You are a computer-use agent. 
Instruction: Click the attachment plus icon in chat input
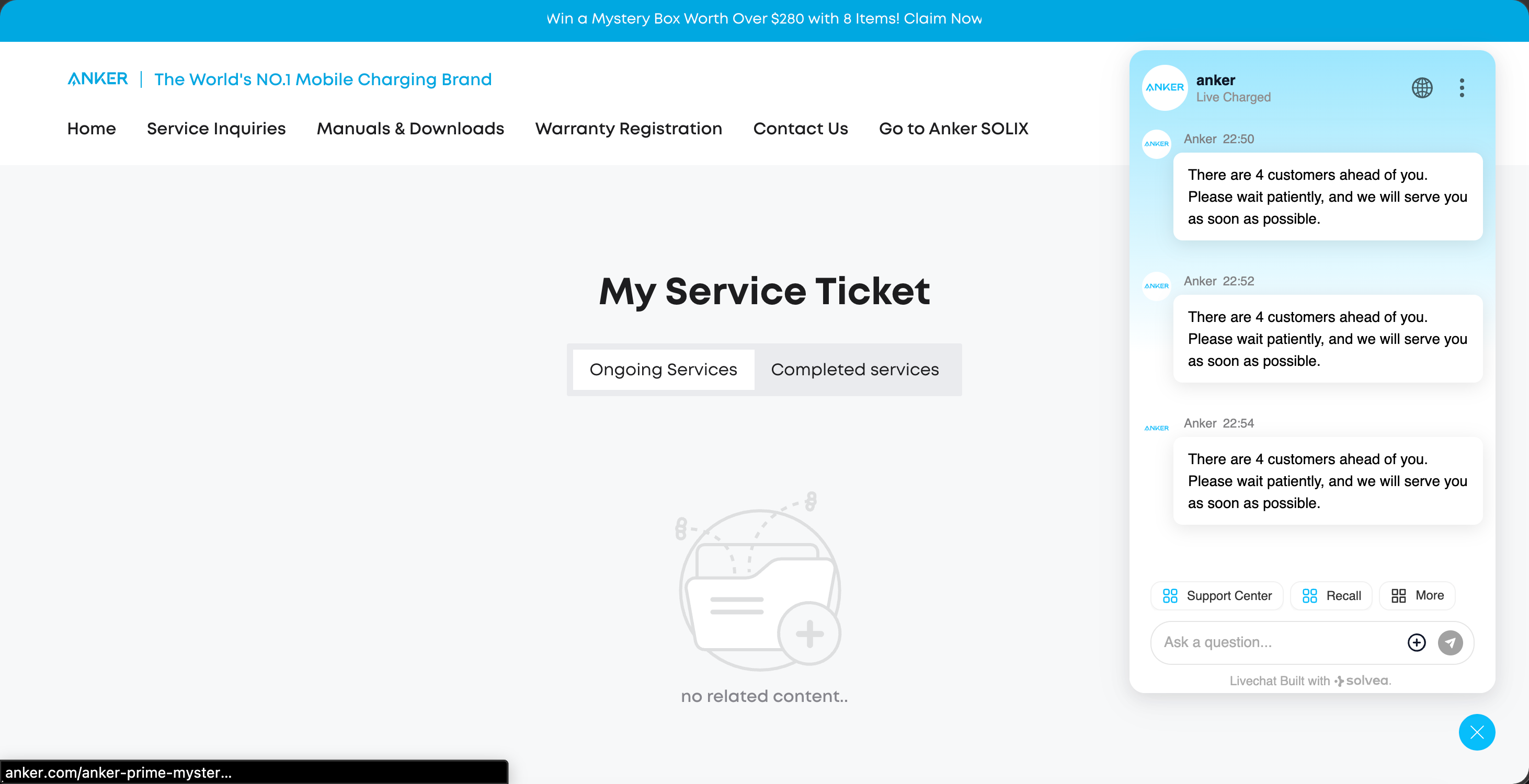pos(1416,642)
